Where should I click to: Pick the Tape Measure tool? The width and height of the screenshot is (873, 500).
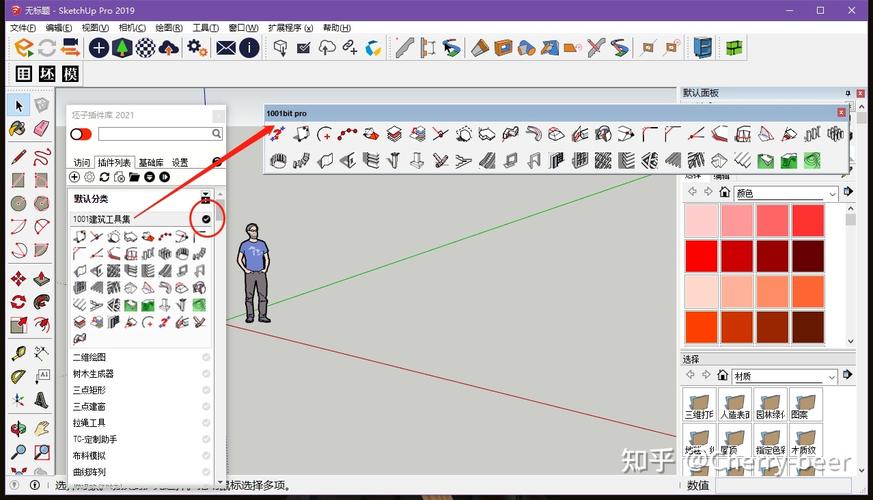[18, 352]
